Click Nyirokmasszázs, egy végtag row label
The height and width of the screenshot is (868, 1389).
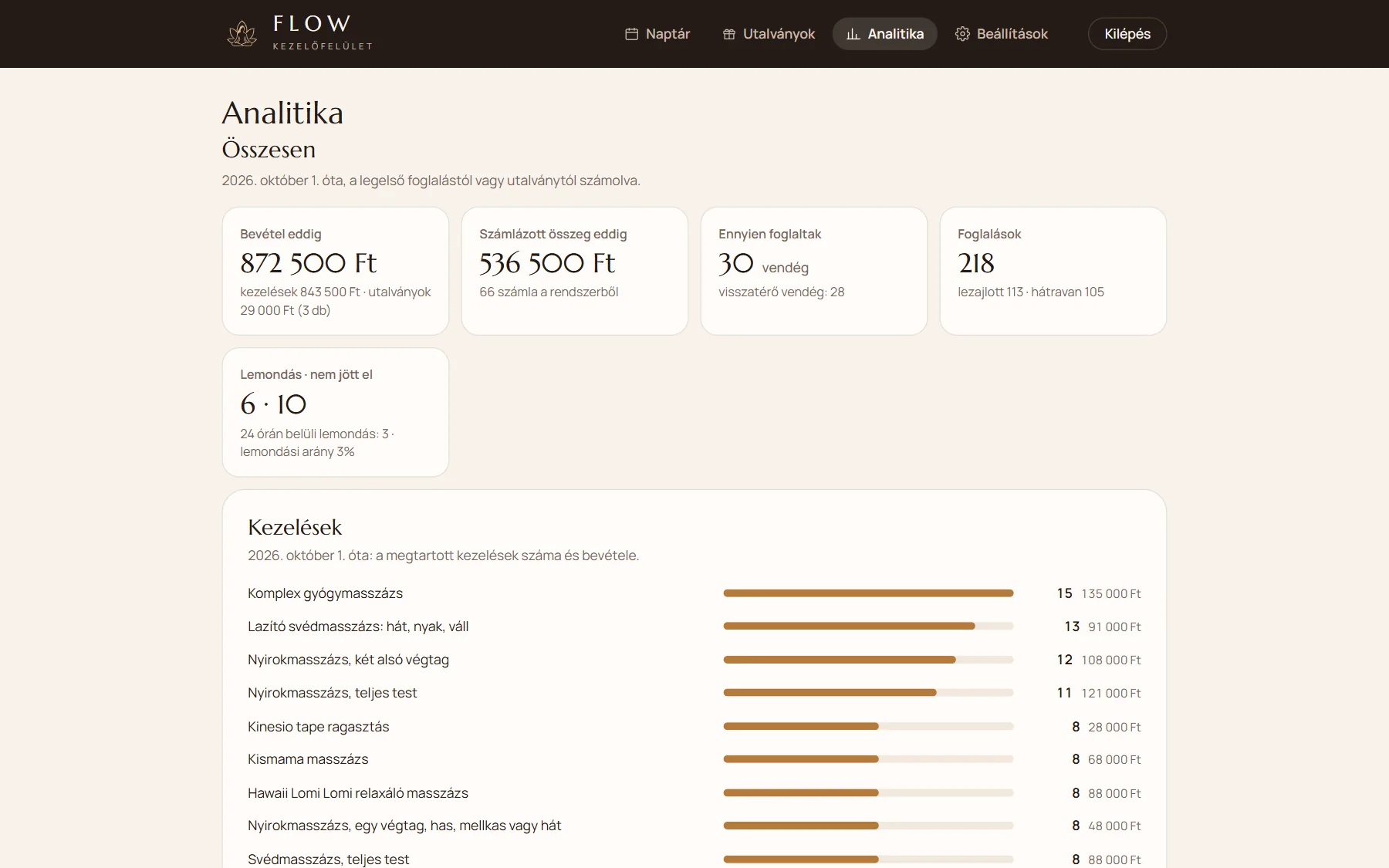(404, 826)
